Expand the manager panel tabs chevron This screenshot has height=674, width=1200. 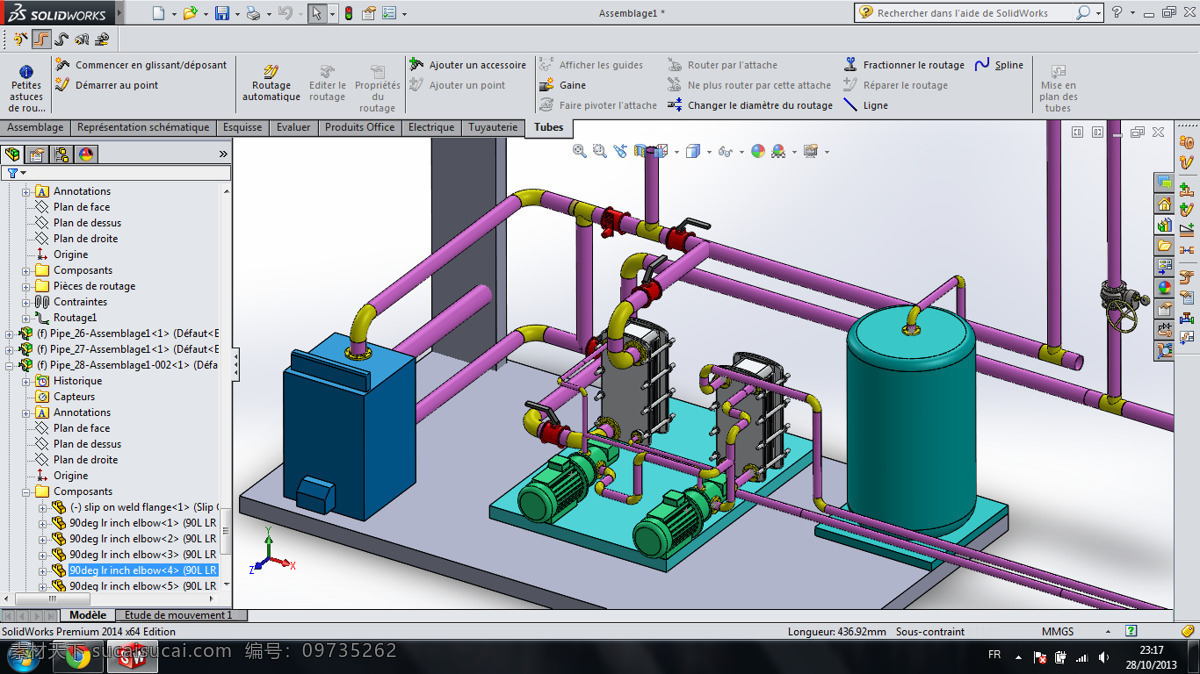point(223,154)
